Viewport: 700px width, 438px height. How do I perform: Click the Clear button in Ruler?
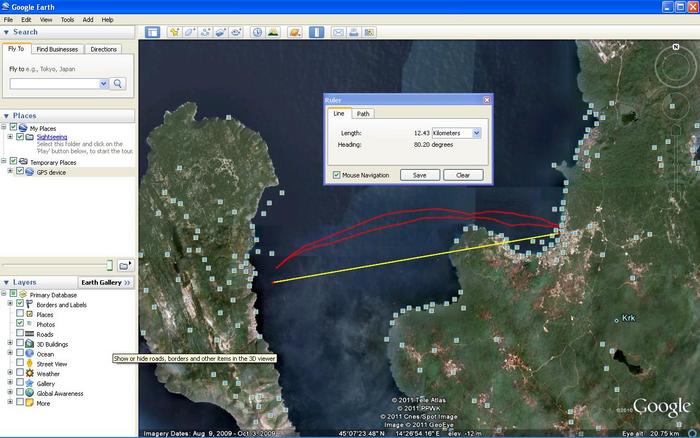coord(463,175)
